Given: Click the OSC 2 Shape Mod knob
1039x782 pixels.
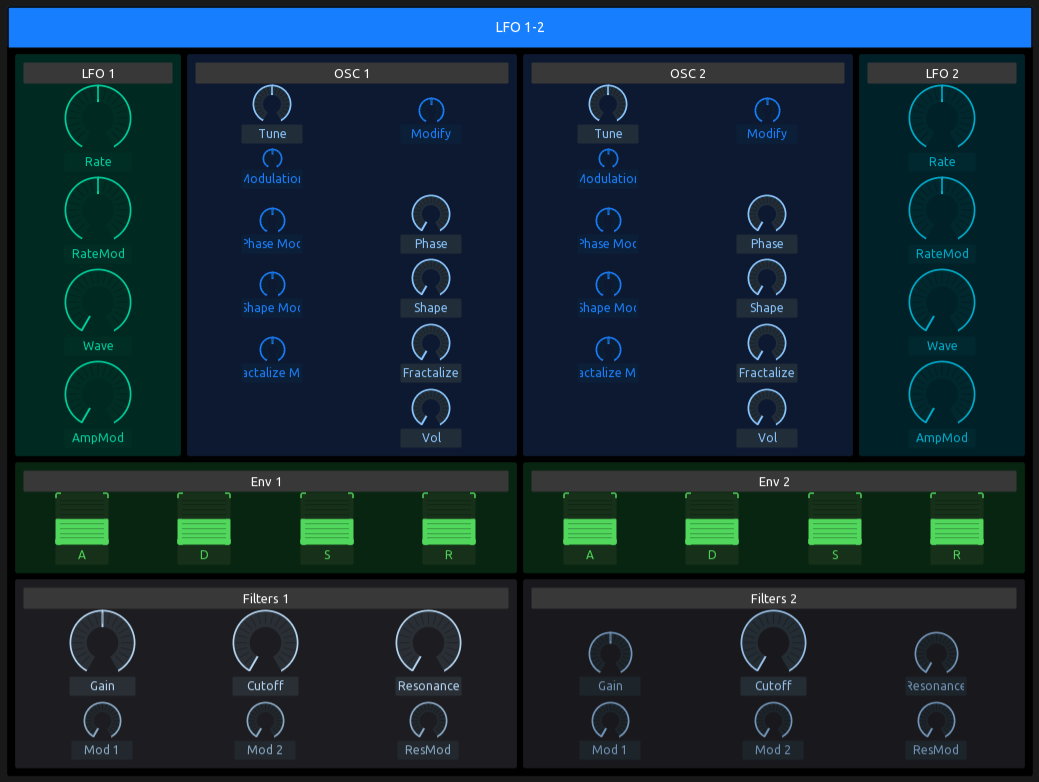Looking at the screenshot, I should [608, 285].
